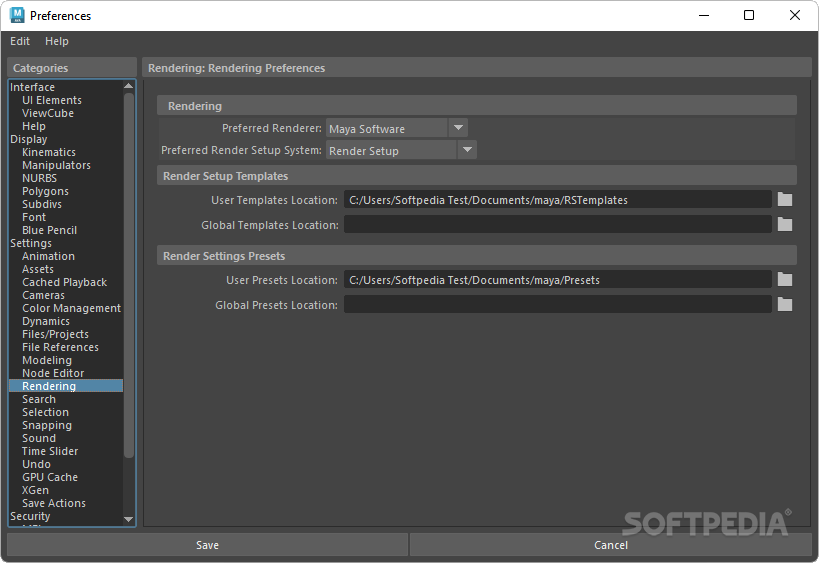Screen dimensions: 819x563
Task: Select Help in the categories list
Action: coord(34,126)
